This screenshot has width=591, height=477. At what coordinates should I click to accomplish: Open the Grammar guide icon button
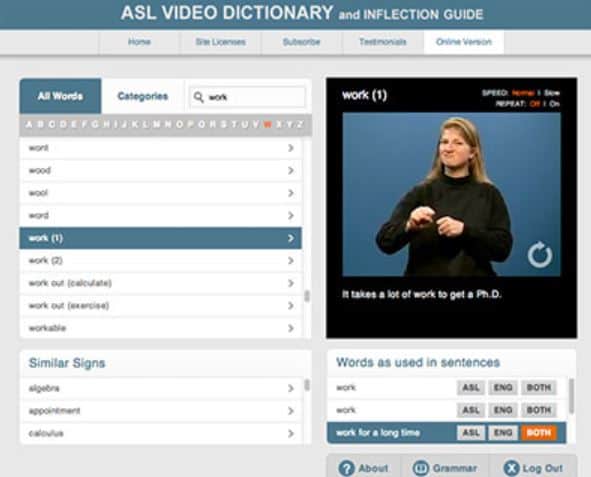click(x=421, y=468)
